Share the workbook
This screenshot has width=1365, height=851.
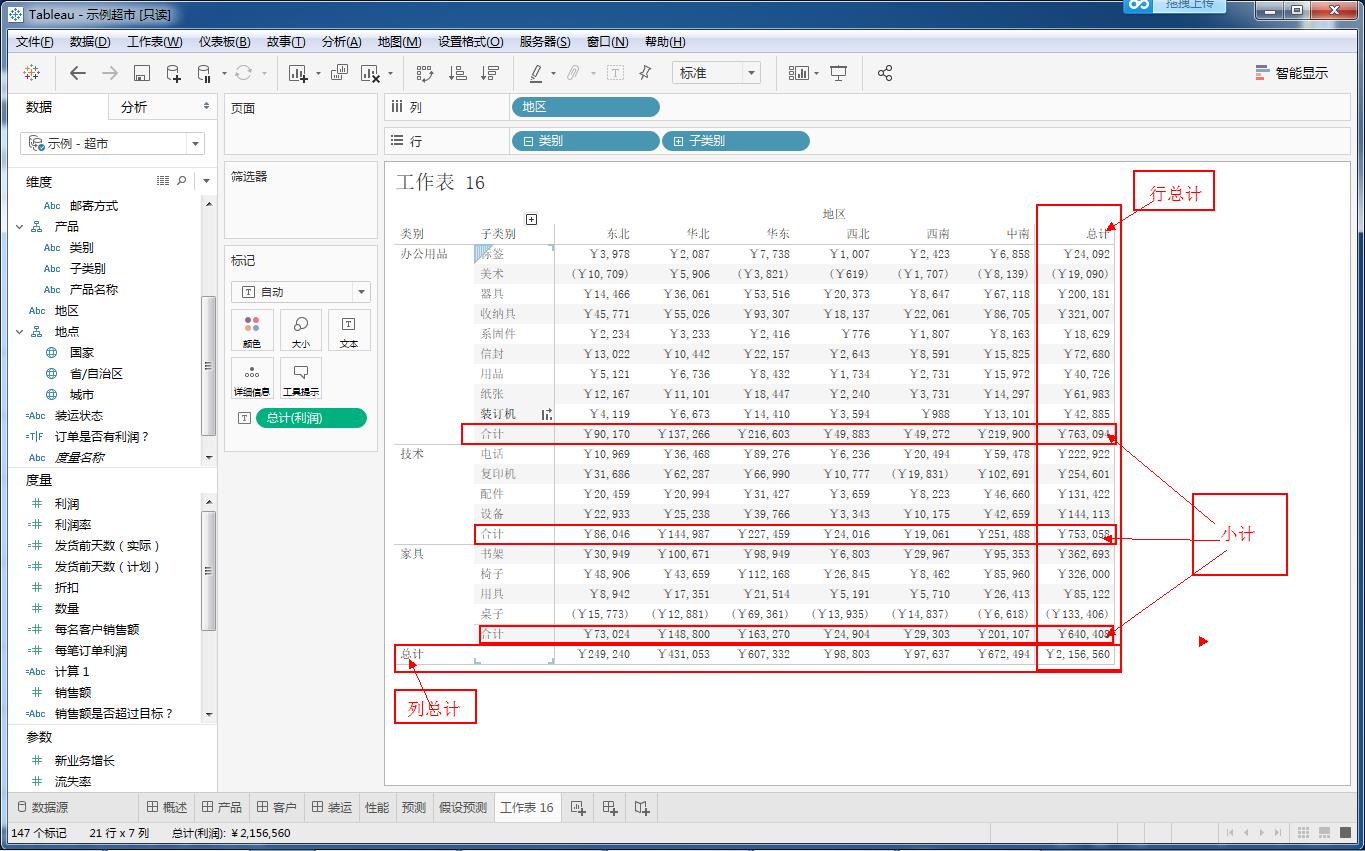click(x=885, y=73)
